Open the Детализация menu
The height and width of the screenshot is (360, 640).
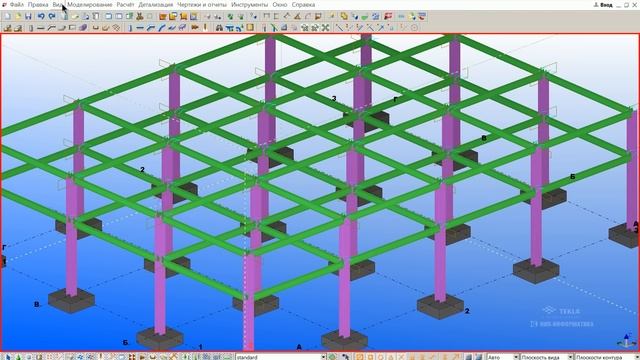(x=156, y=5)
